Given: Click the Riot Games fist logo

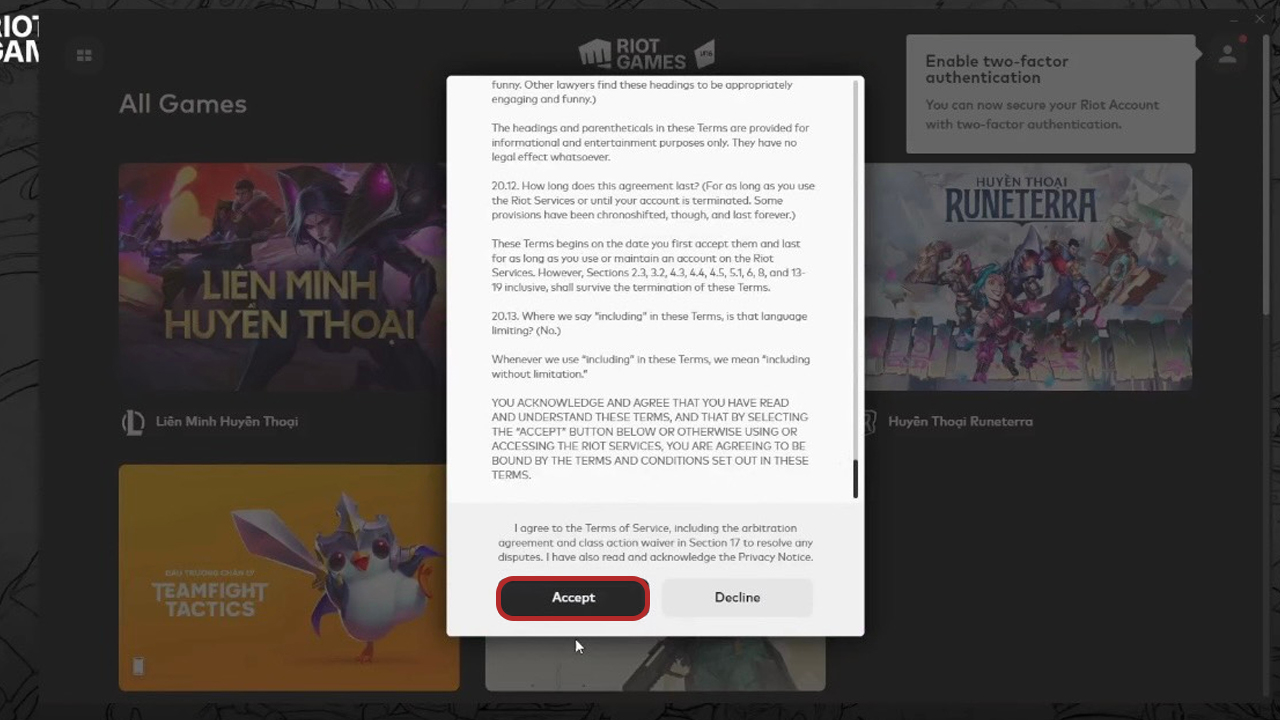Looking at the screenshot, I should 595,54.
